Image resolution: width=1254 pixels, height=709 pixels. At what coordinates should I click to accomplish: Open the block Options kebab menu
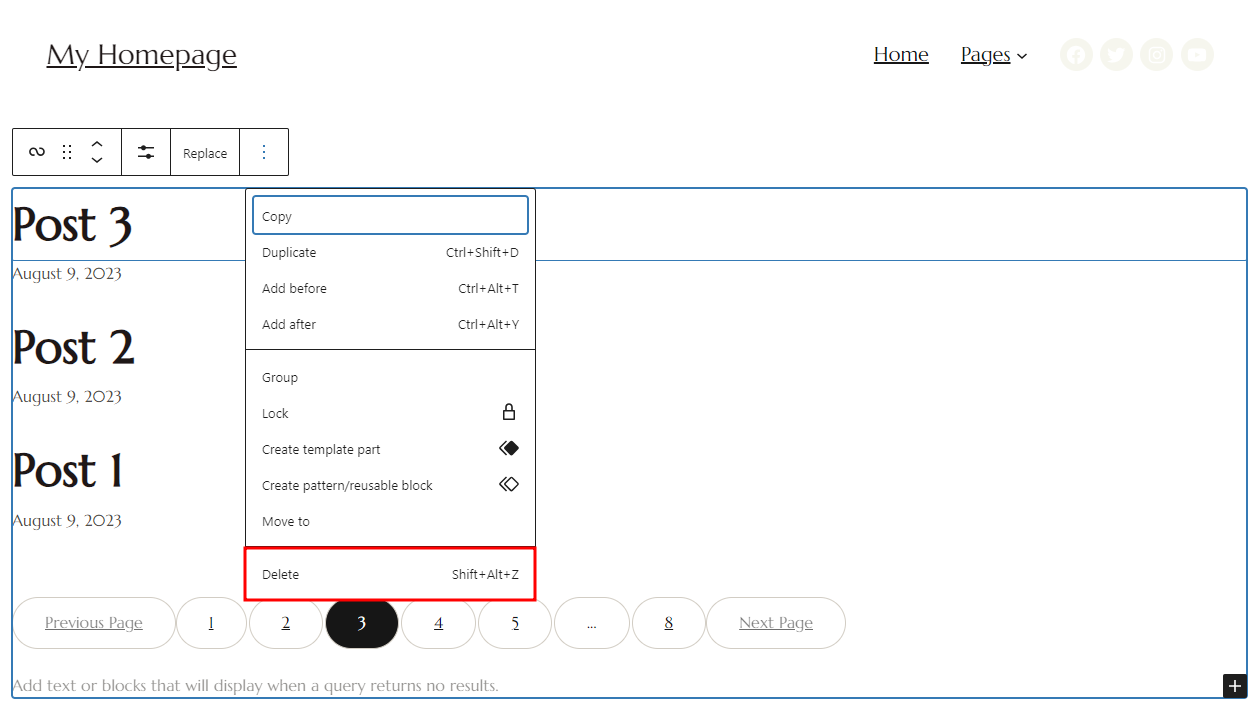264,151
